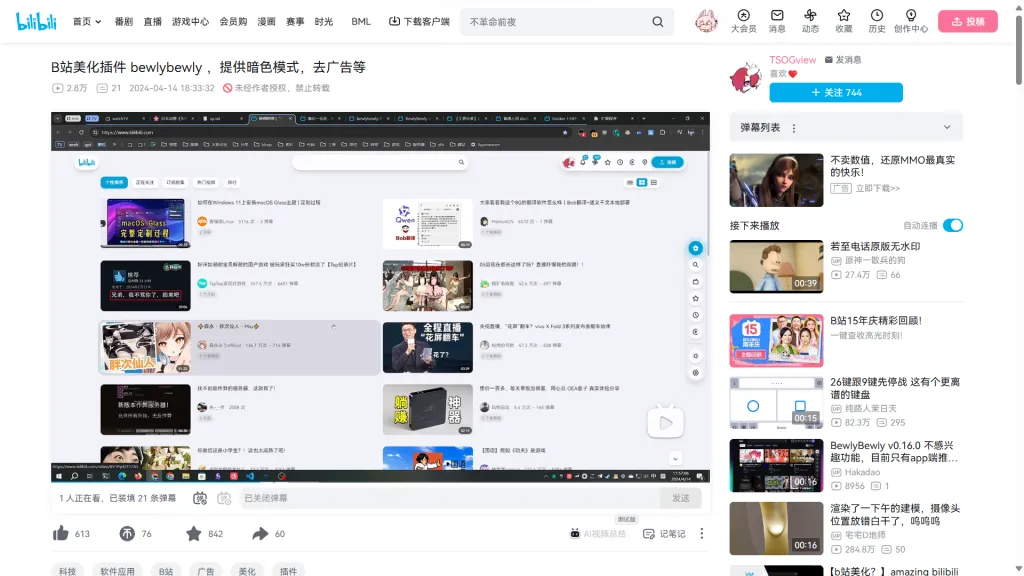Open AI视频总结 summary
Viewport: 1024px width, 576px height.
coord(598,534)
